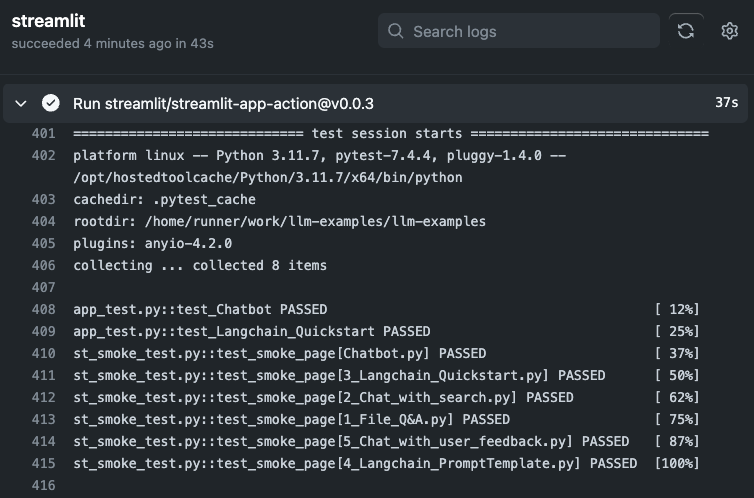Click the magnifier icon in search box
The image size is (754, 498).
click(396, 31)
